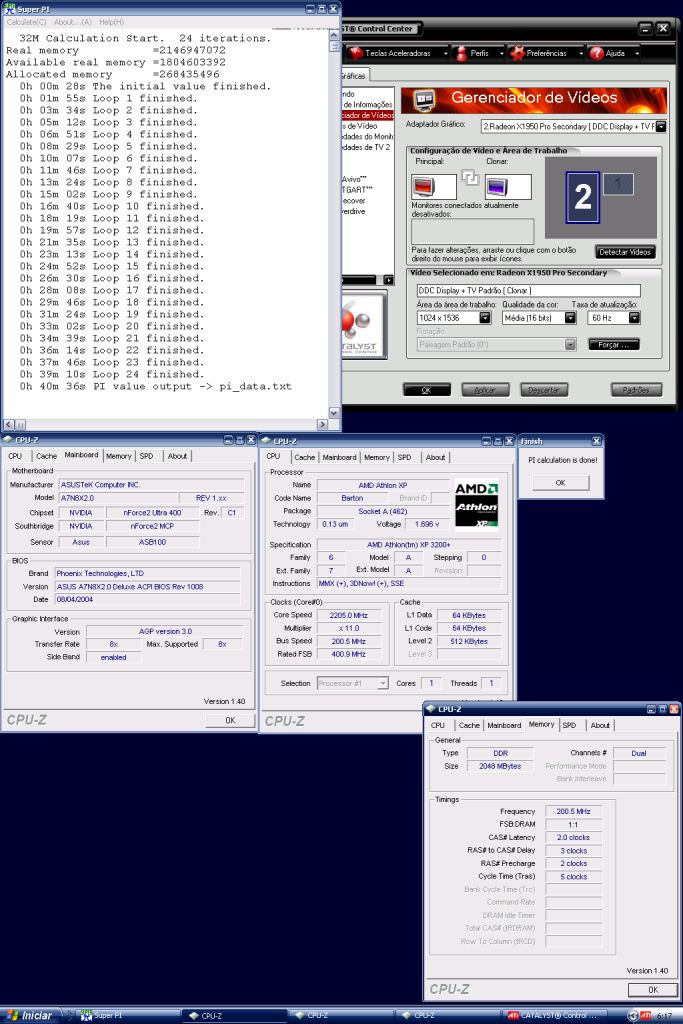Click the 'DDC Display + TV Padrão [Clonar]' field
The image size is (683, 1024).
528,291
